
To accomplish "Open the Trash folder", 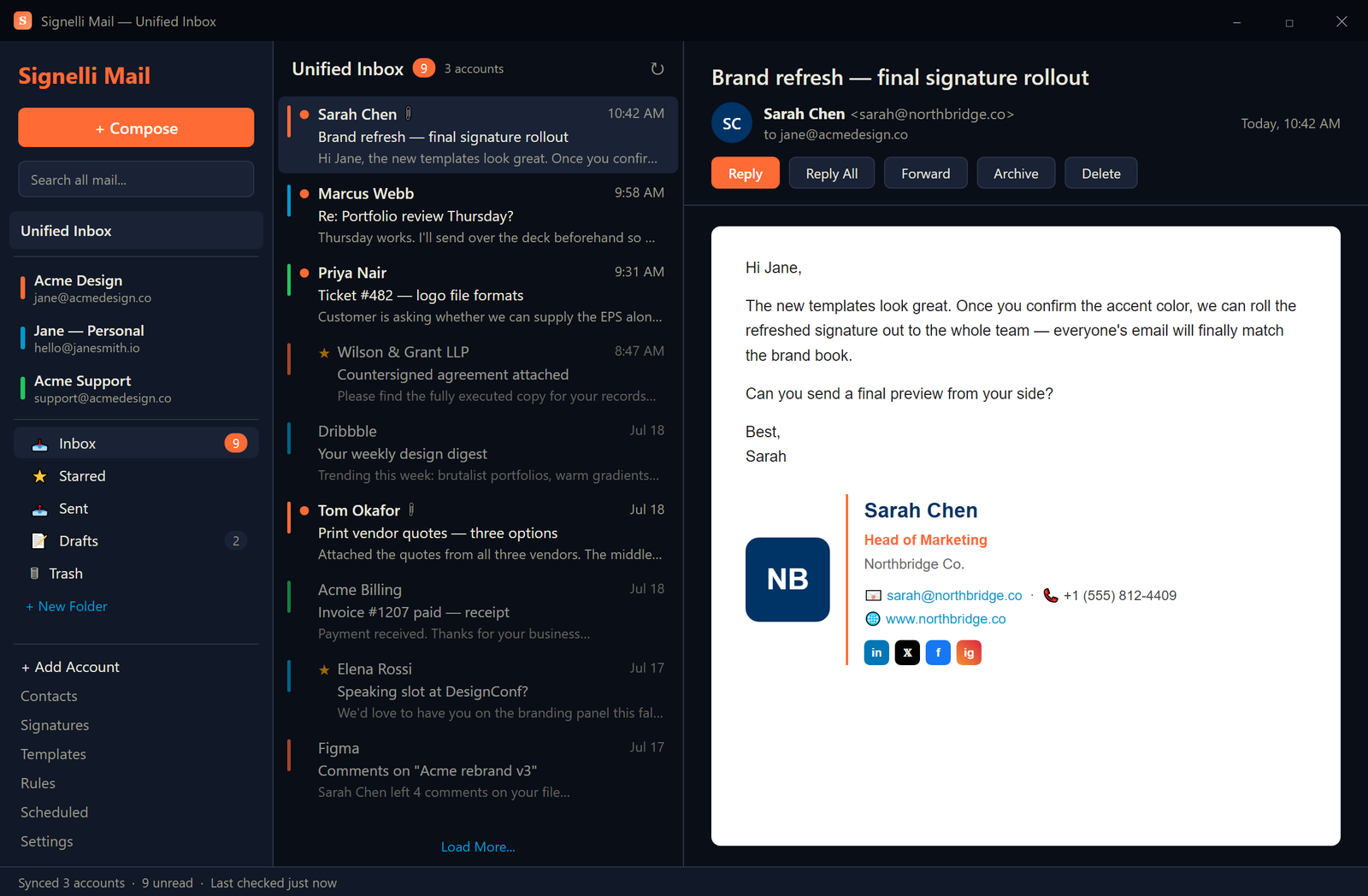I will [x=136, y=574].
